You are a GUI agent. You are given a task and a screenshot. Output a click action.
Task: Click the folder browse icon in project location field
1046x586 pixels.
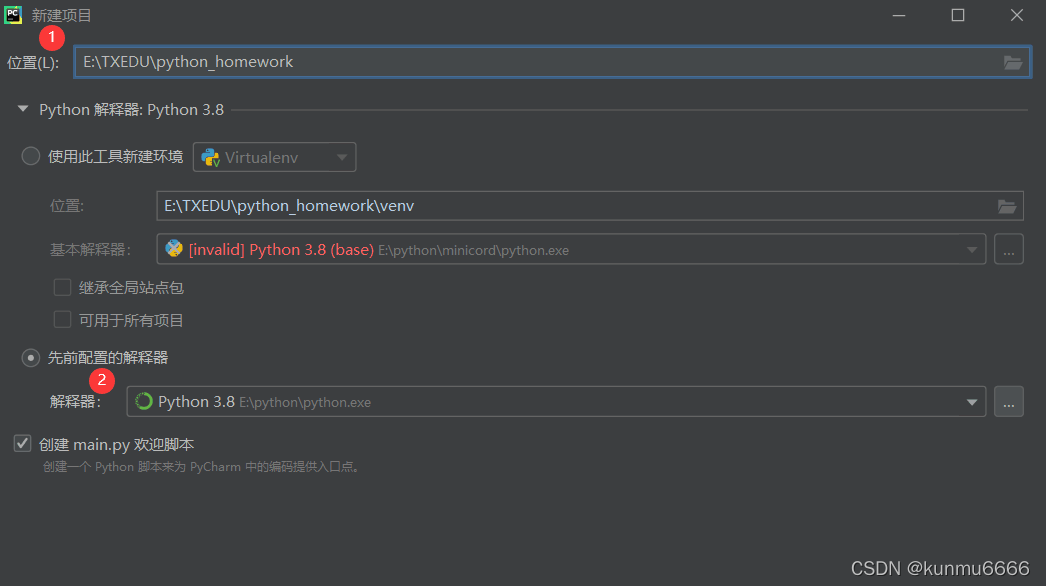[1013, 62]
